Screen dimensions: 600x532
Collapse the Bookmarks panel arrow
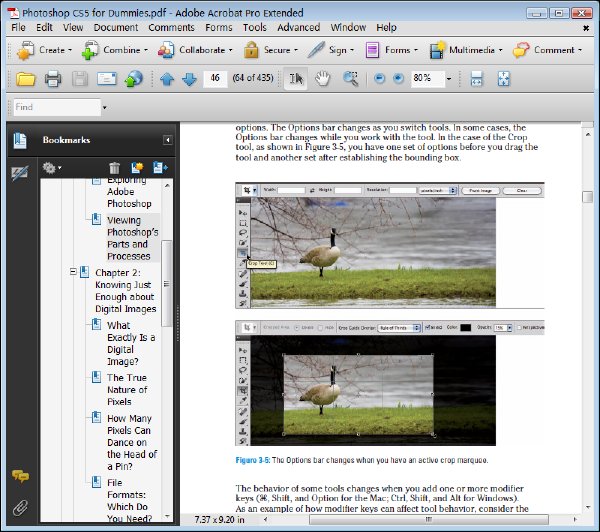point(168,140)
